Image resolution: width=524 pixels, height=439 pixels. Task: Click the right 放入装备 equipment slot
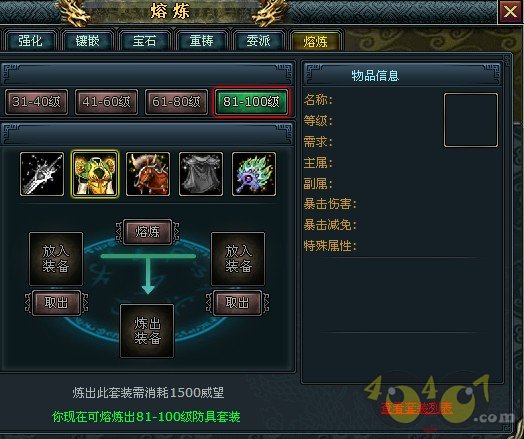pos(238,259)
